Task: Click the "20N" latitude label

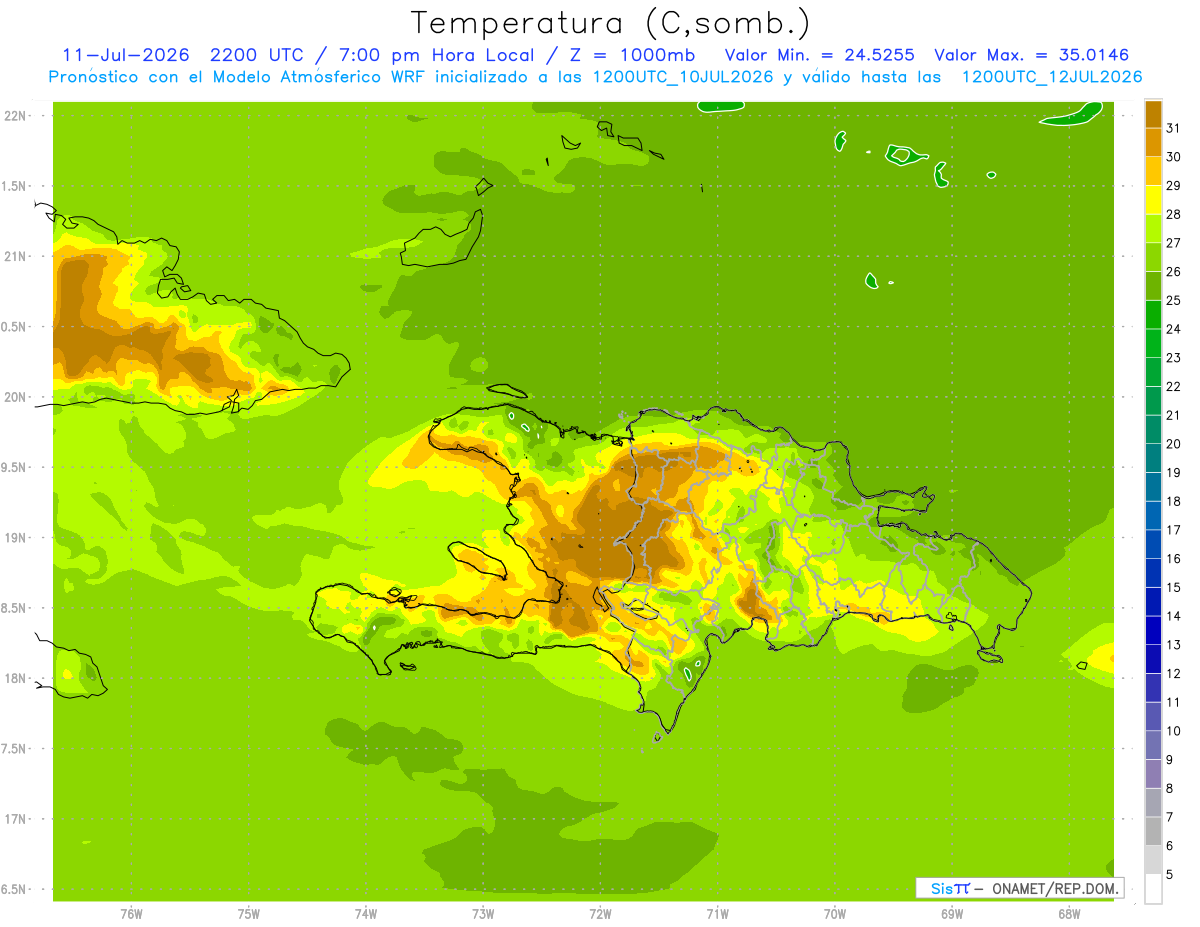Action: tap(15, 397)
